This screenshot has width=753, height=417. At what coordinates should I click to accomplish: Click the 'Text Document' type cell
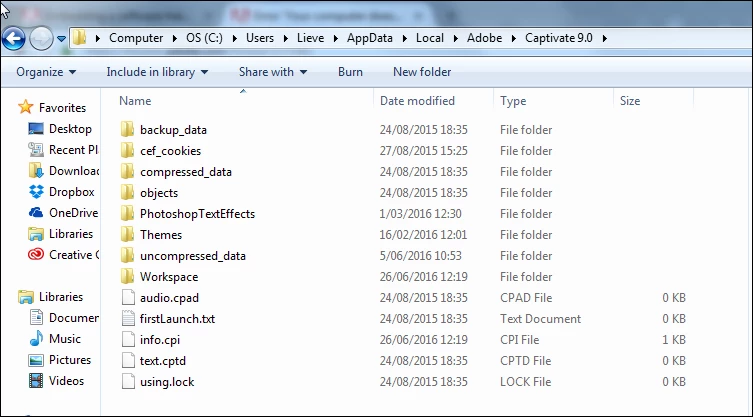(540, 319)
